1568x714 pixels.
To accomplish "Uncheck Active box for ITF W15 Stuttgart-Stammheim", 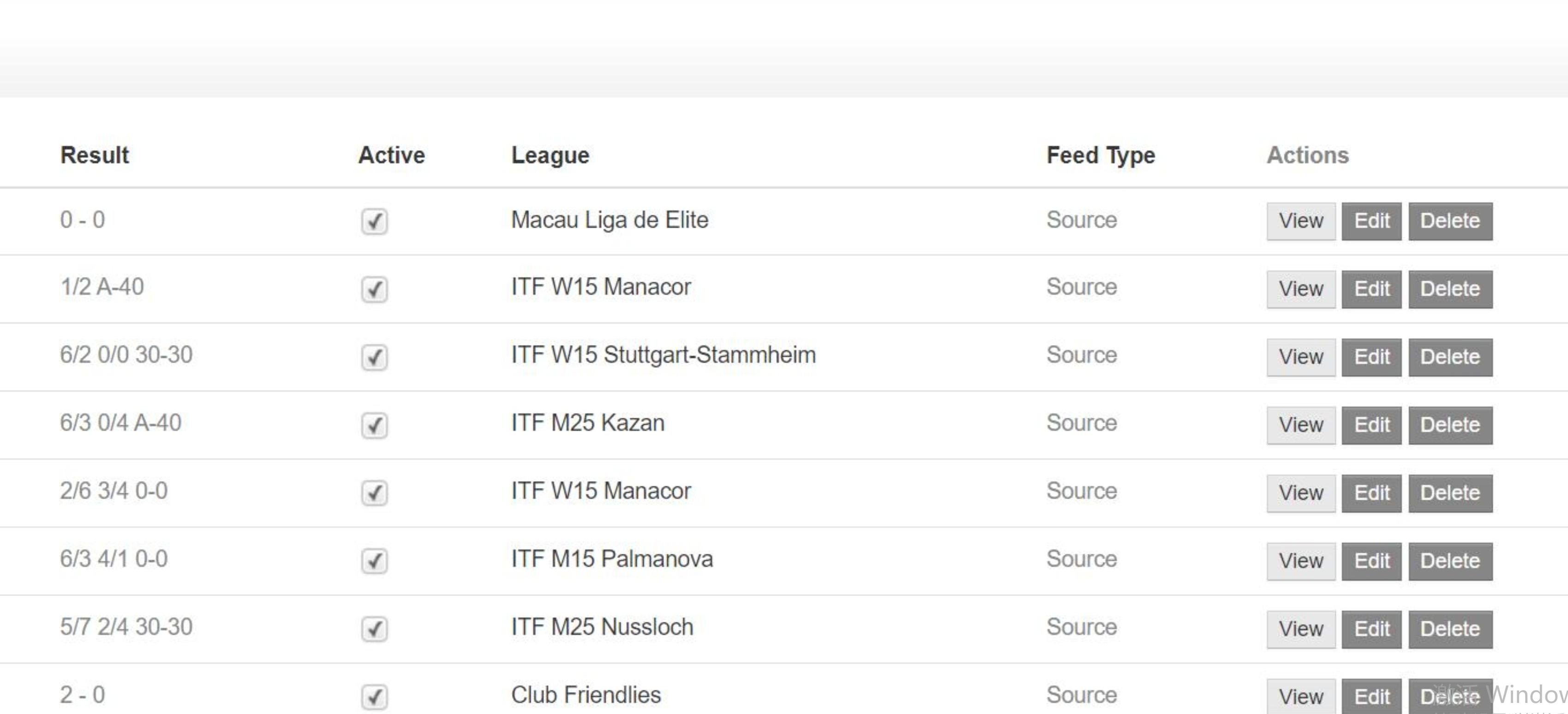I will 374,357.
